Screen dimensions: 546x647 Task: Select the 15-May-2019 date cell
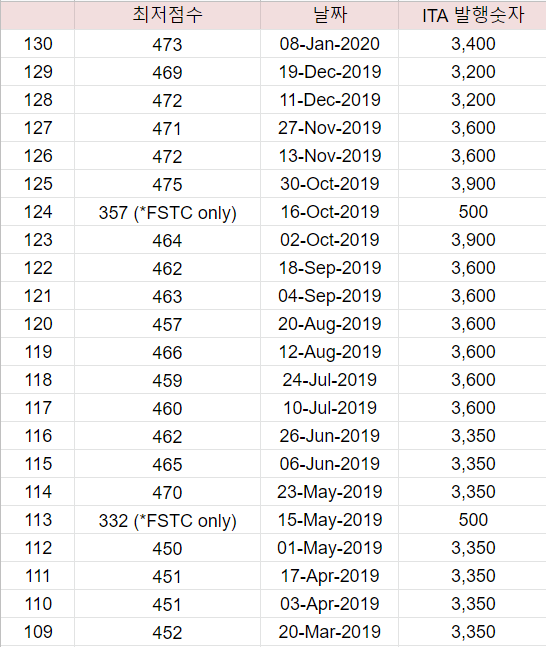(x=329, y=520)
